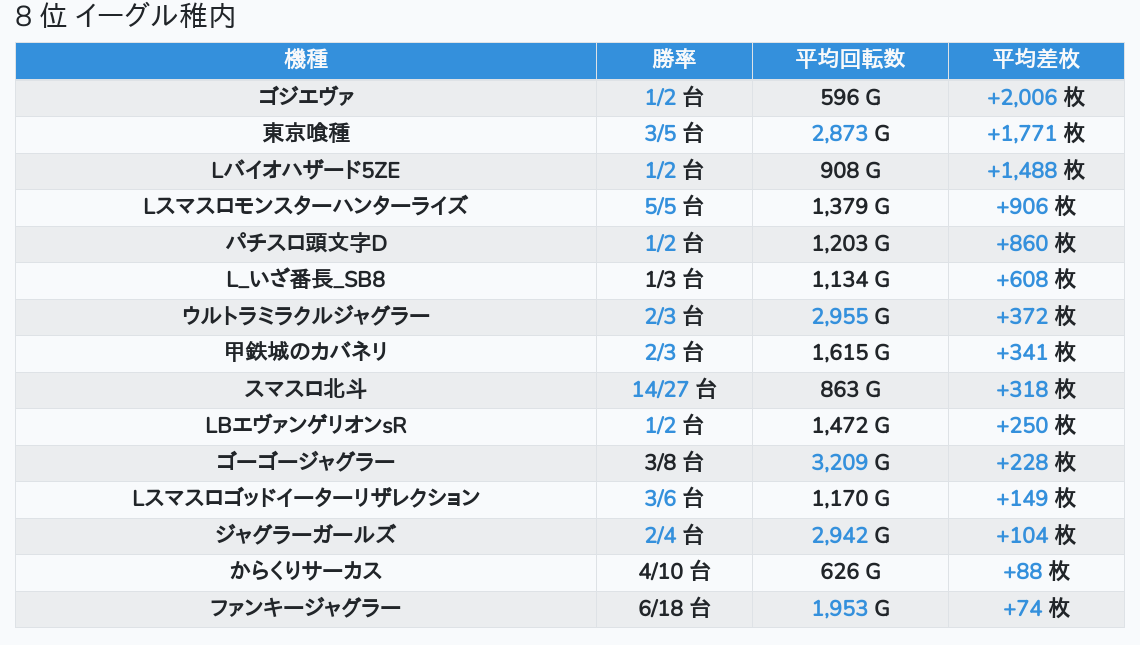Open the +74 value for ファンキージャグラー

point(1024,608)
